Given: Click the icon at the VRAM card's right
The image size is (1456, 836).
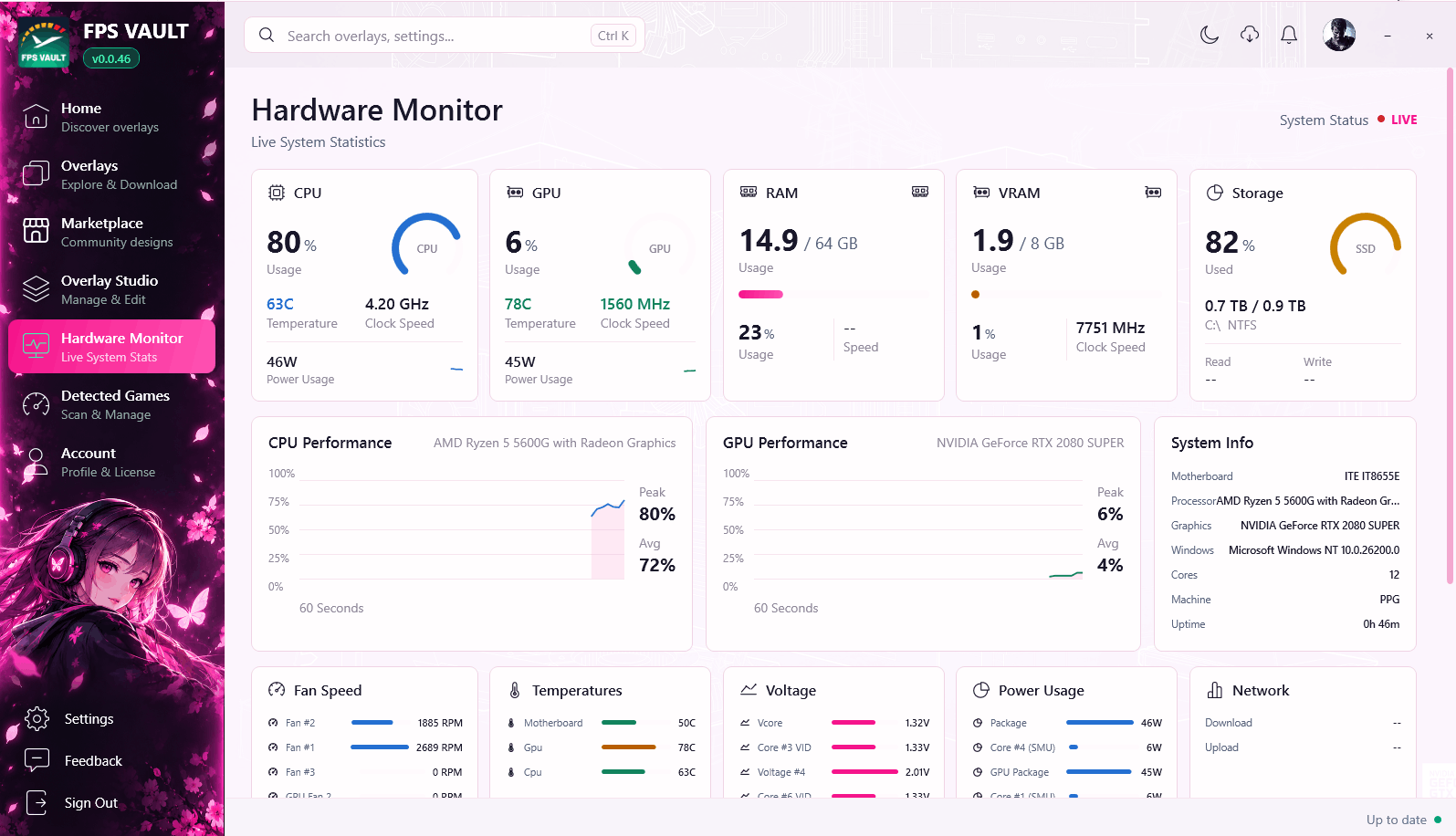Looking at the screenshot, I should tap(1153, 193).
